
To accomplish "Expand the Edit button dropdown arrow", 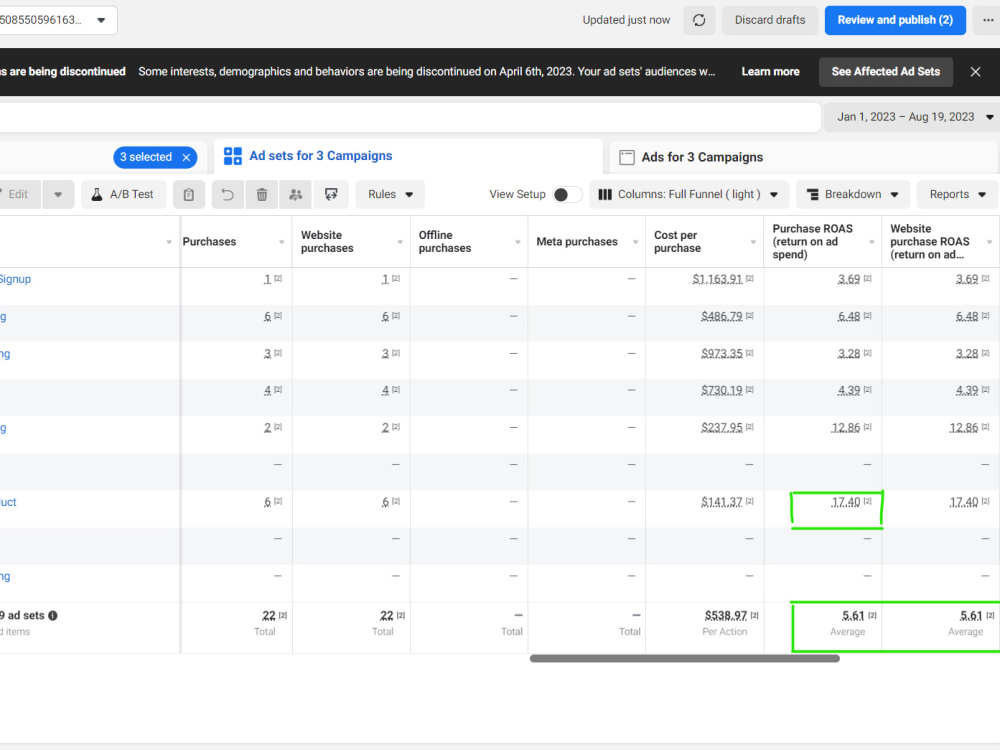I will click(x=58, y=195).
